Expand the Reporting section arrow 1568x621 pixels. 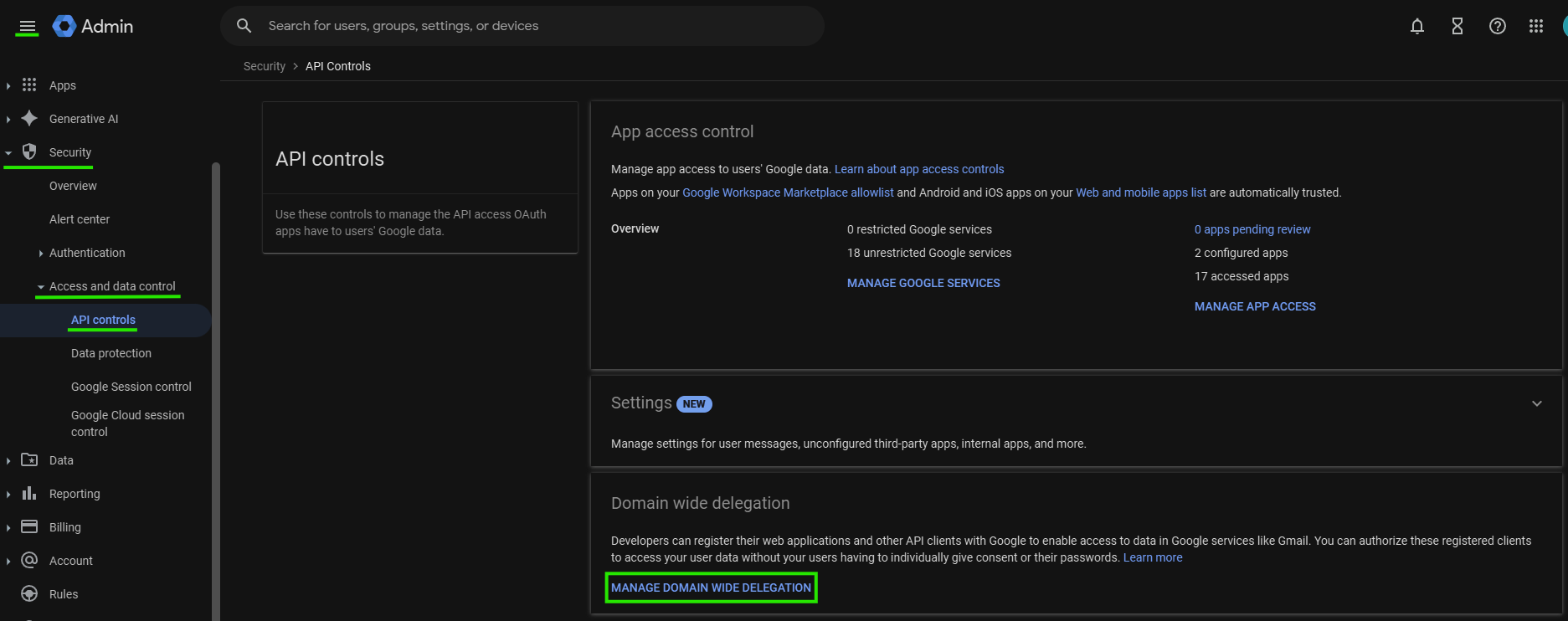[8, 494]
